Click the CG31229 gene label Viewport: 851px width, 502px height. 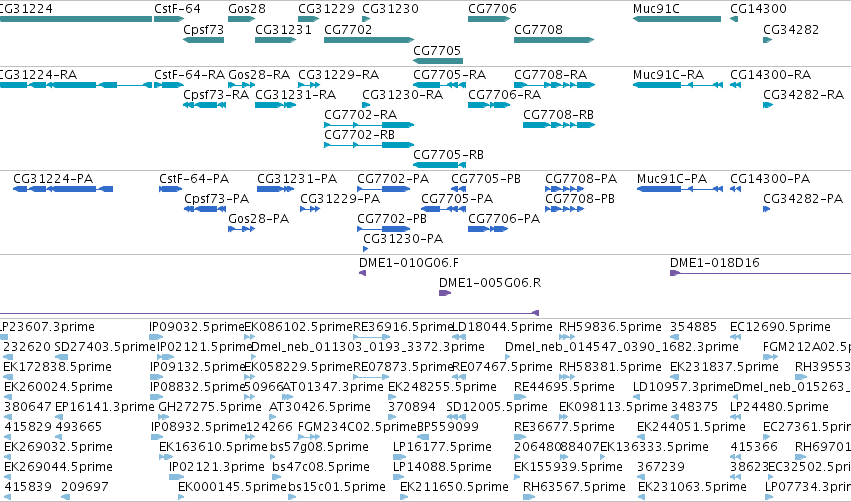326,9
